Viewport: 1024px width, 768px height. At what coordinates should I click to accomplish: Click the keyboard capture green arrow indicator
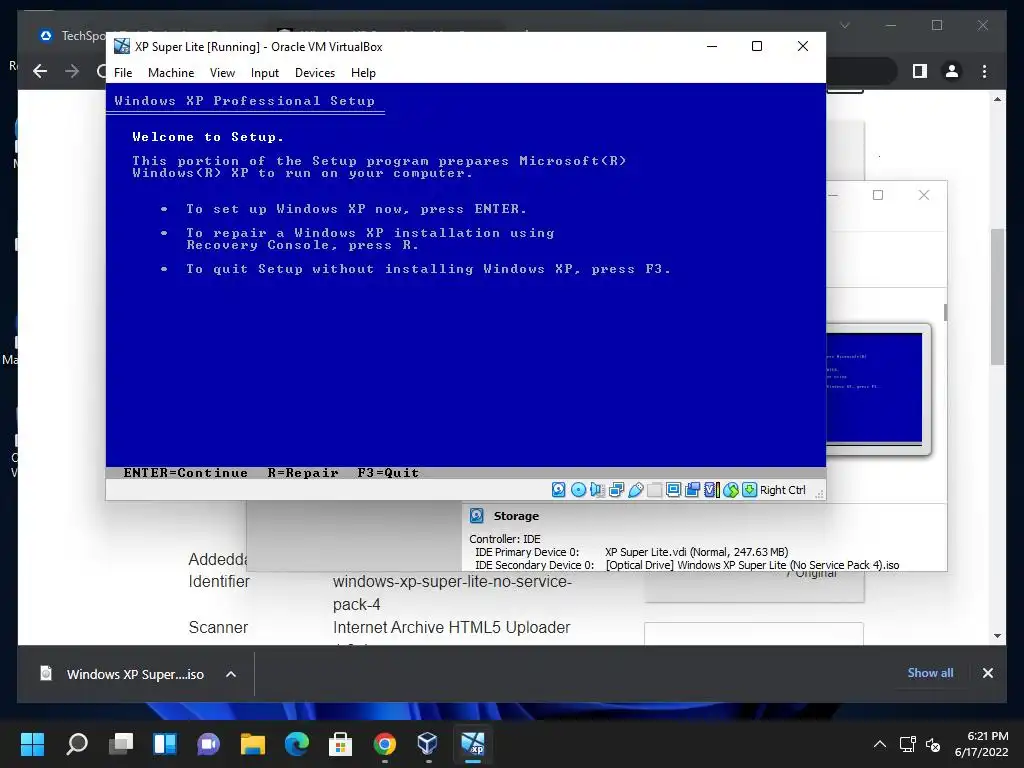point(749,490)
